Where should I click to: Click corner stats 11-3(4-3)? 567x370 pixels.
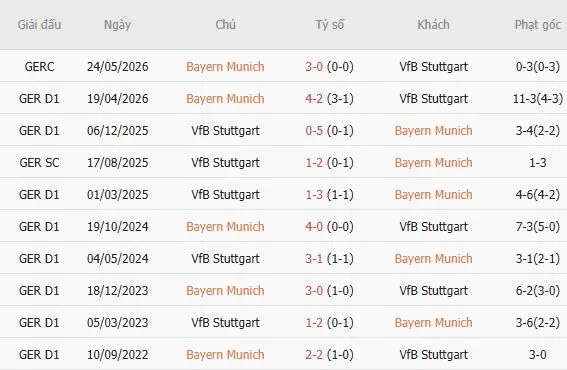point(538,98)
